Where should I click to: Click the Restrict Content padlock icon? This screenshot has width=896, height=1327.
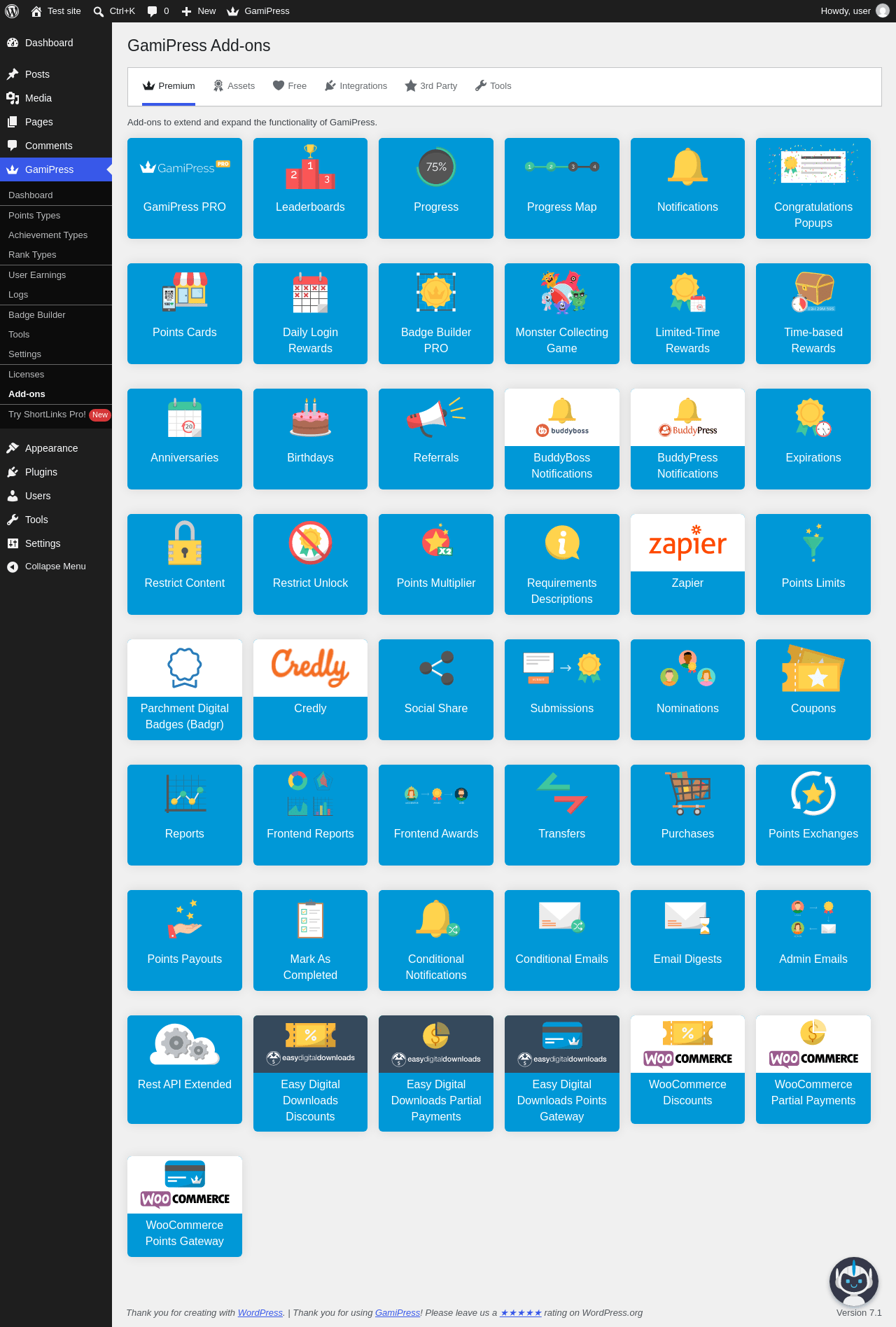pos(185,543)
